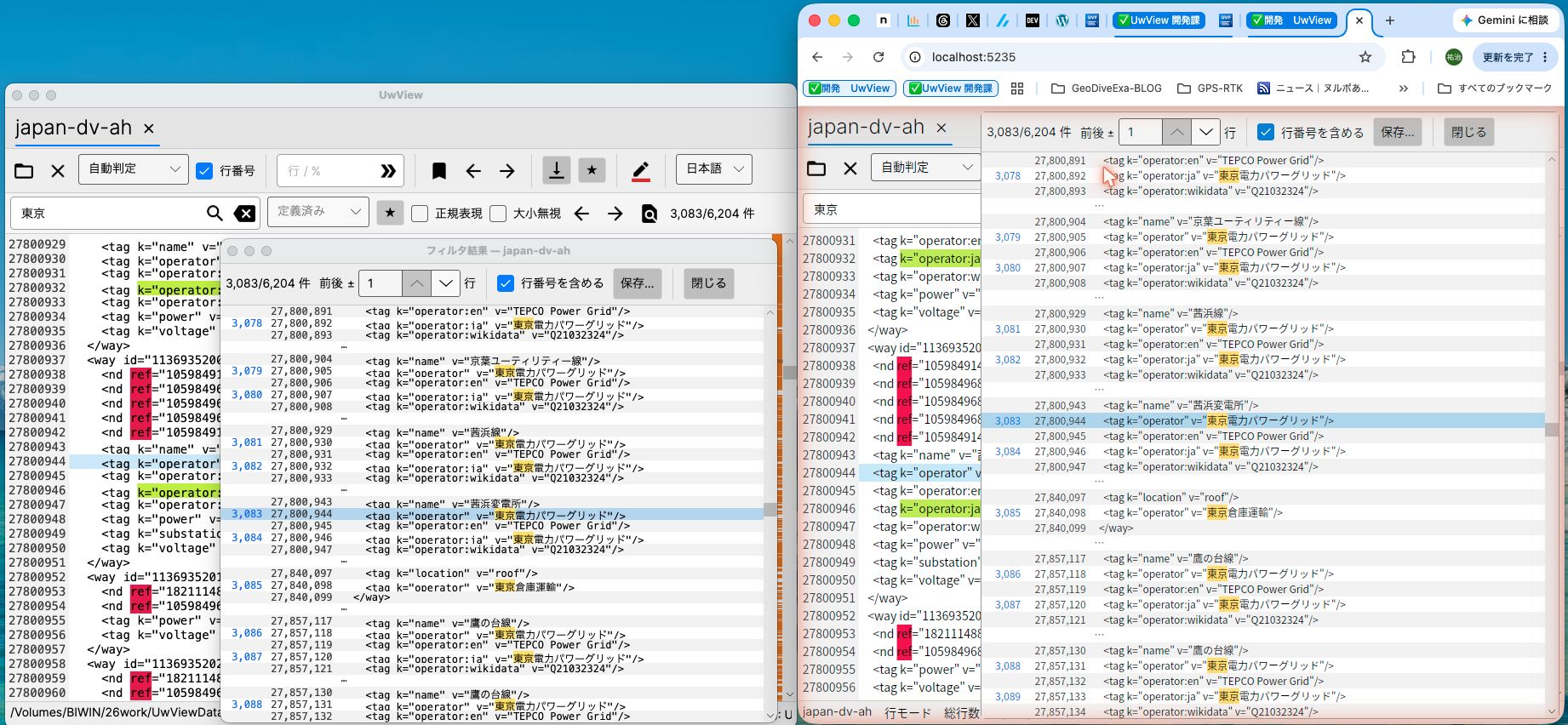
Task: Toggle 行番号を含める in the filter results window
Action: click(506, 283)
